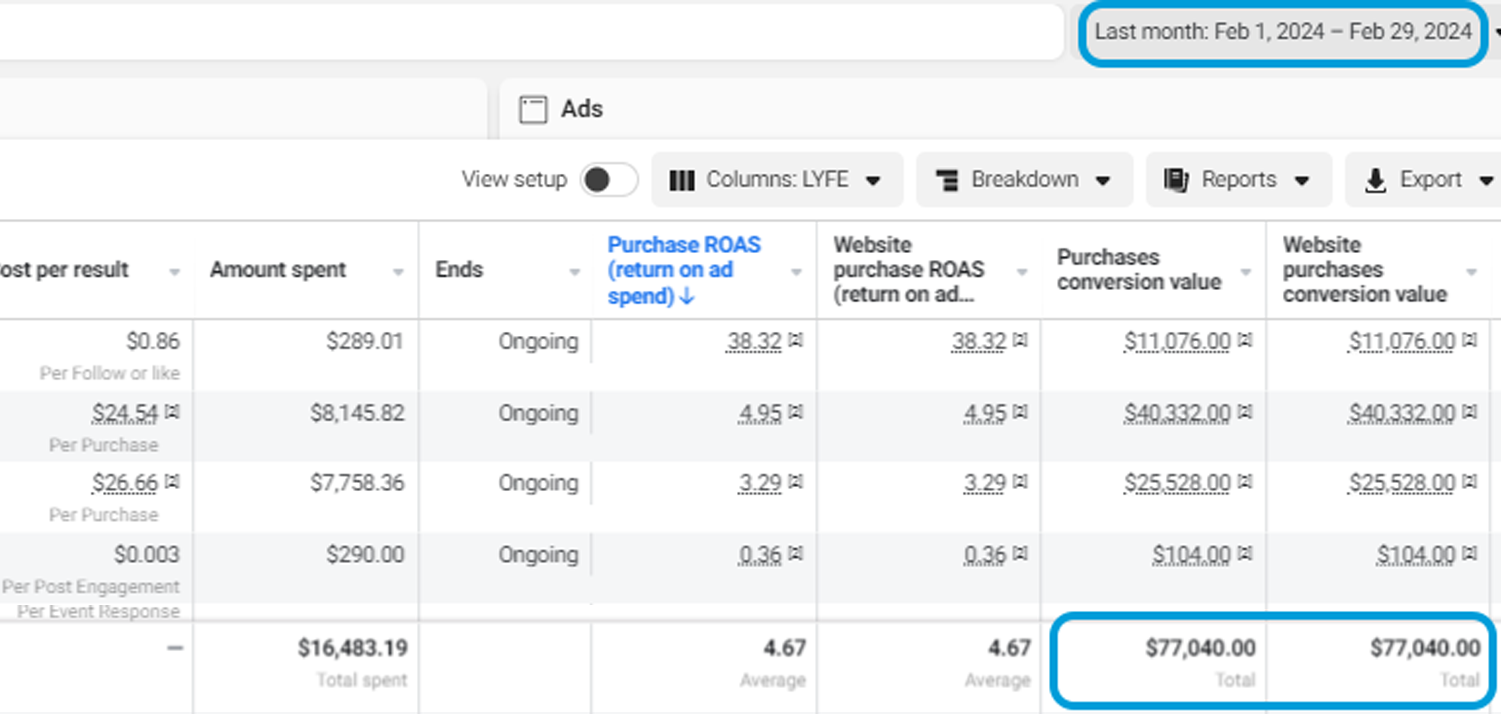Switch to the Ads tab
This screenshot has width=1501, height=714.
coord(581,109)
